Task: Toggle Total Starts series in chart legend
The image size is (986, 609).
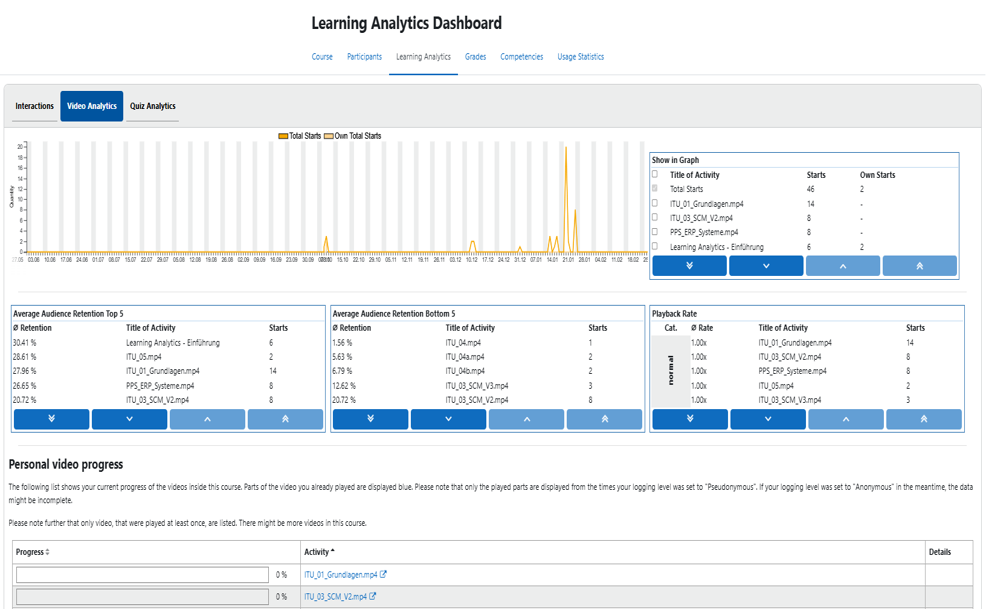Action: (300, 136)
